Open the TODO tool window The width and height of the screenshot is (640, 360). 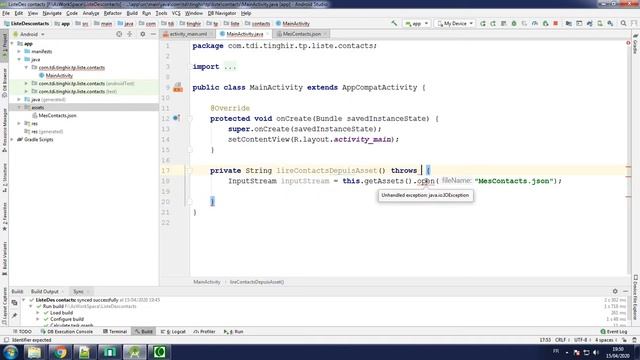tap(22, 331)
